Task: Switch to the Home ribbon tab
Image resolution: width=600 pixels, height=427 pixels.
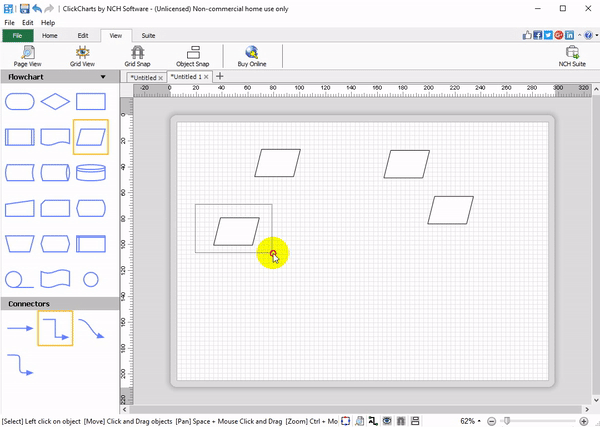Action: pos(50,36)
